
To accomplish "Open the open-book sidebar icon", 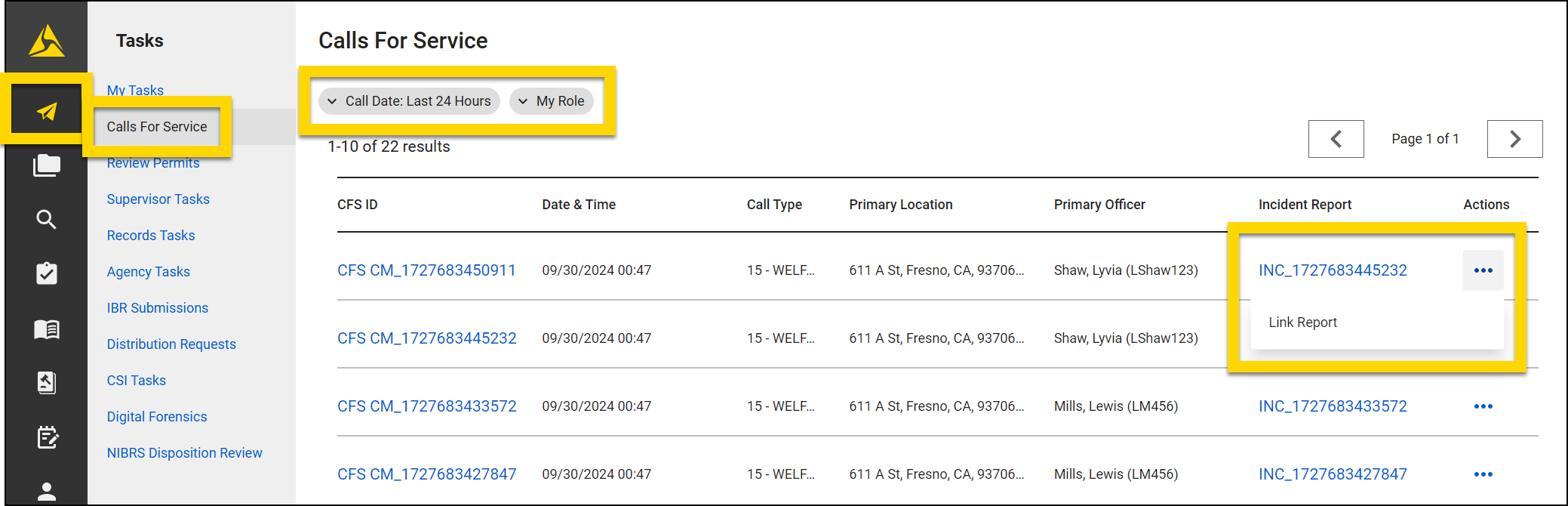I will point(47,329).
